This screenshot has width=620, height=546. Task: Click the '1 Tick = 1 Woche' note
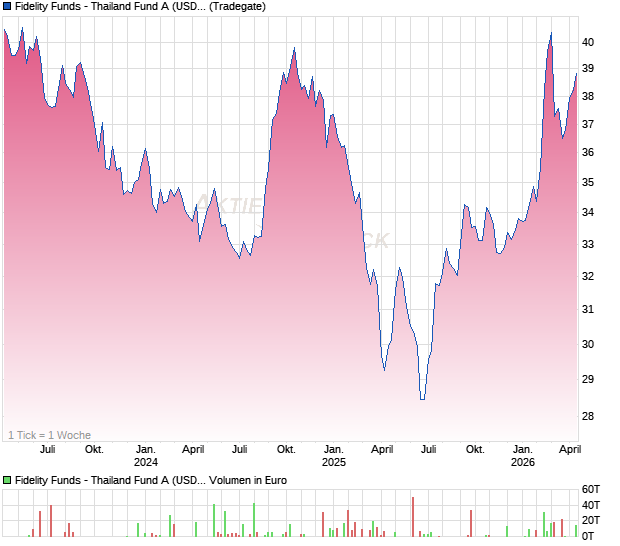click(x=49, y=435)
